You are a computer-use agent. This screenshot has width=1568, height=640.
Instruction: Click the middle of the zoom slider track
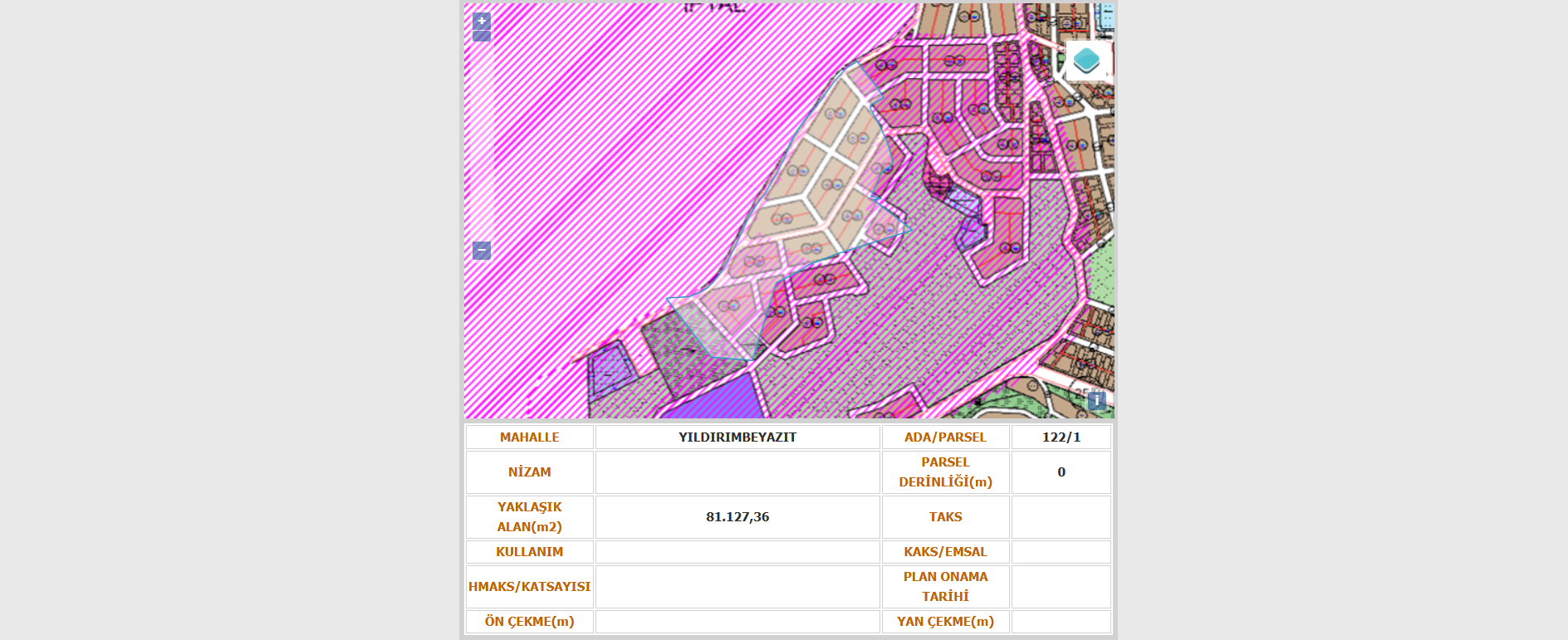point(482,141)
